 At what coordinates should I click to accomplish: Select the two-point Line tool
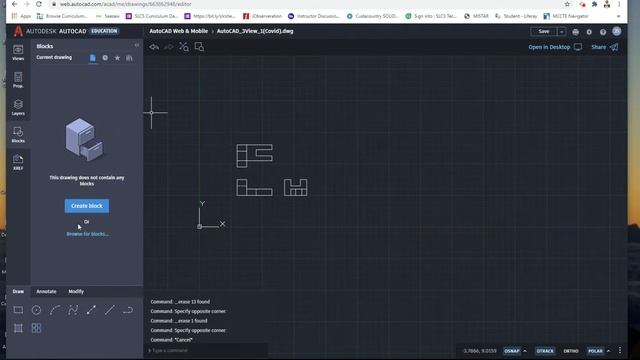point(91,310)
